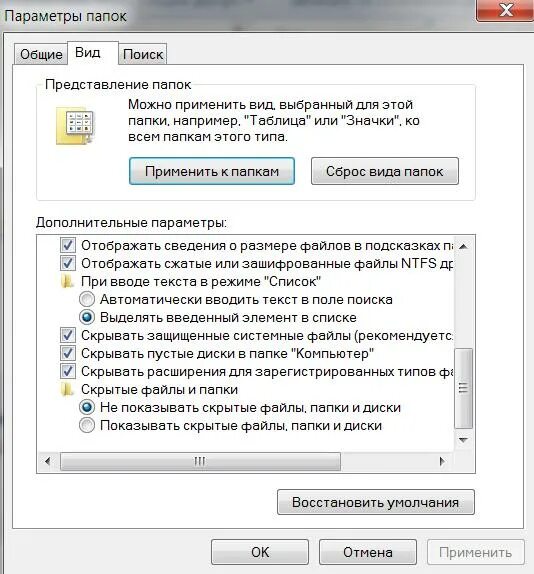Screen dimensions: 534x574
Task: Select the Вид tab
Action: [93, 53]
